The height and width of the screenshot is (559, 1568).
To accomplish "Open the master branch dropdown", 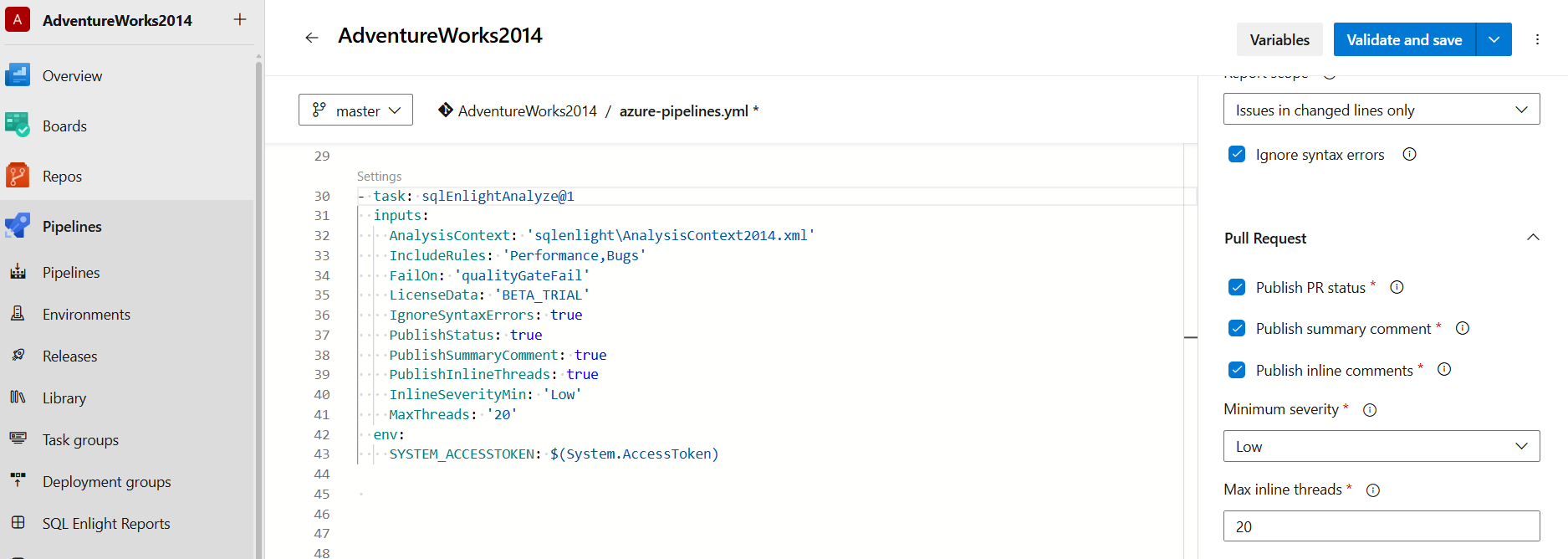I will pyautogui.click(x=355, y=110).
